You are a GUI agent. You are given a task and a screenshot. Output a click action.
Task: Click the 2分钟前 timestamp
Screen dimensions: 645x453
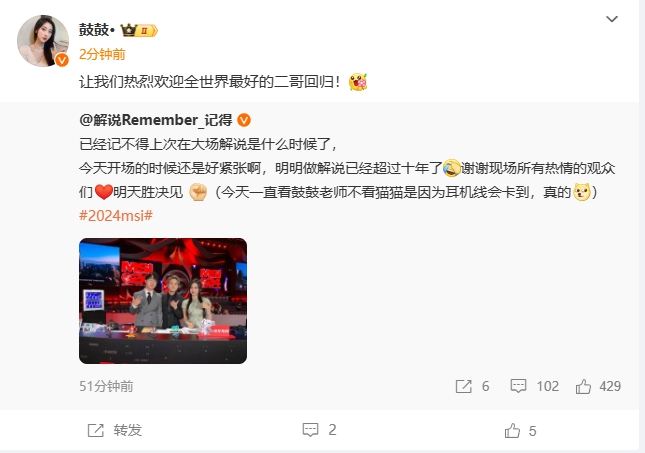pyautogui.click(x=102, y=54)
